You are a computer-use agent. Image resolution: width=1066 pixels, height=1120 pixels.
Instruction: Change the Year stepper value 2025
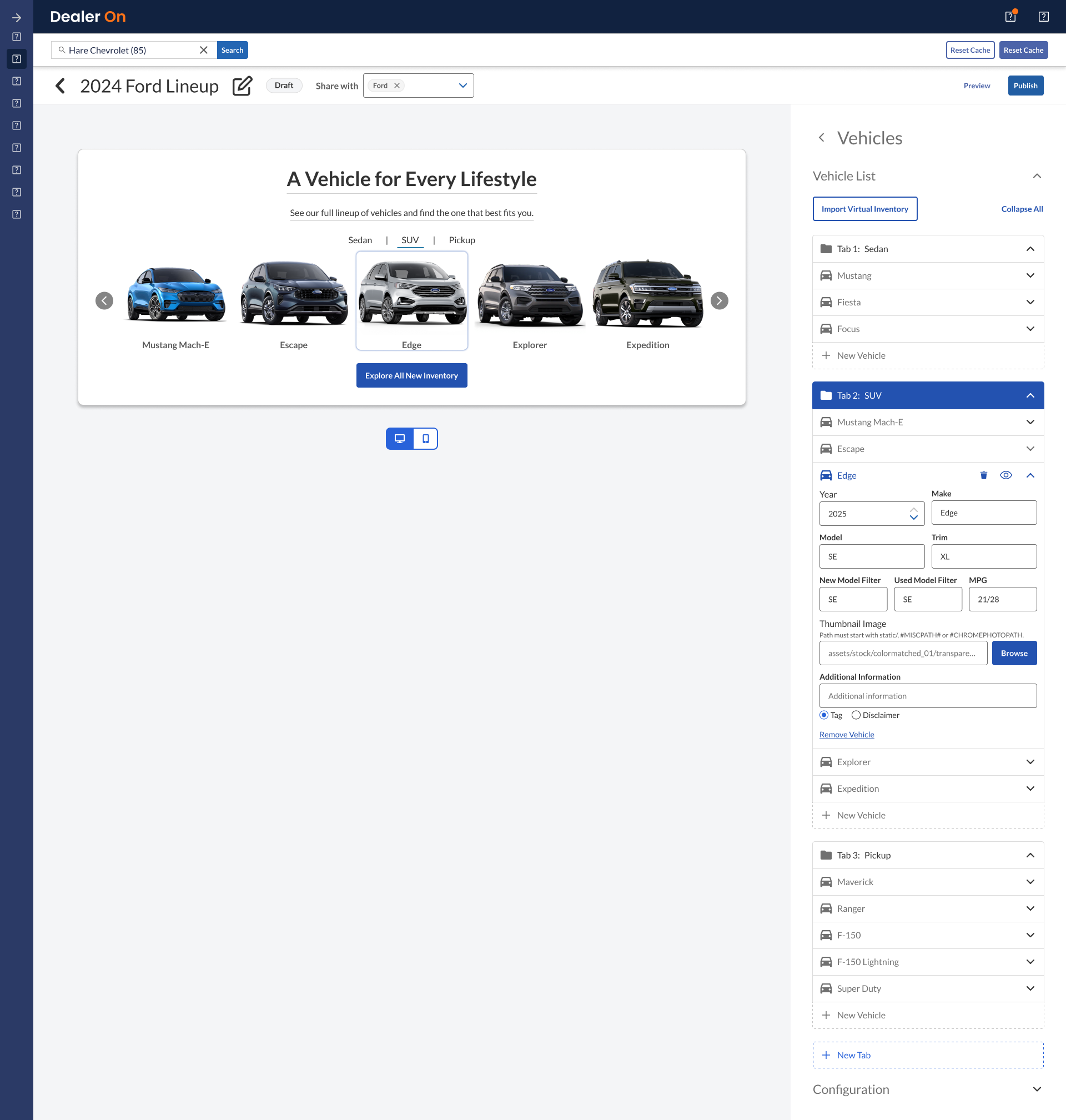[x=914, y=514]
